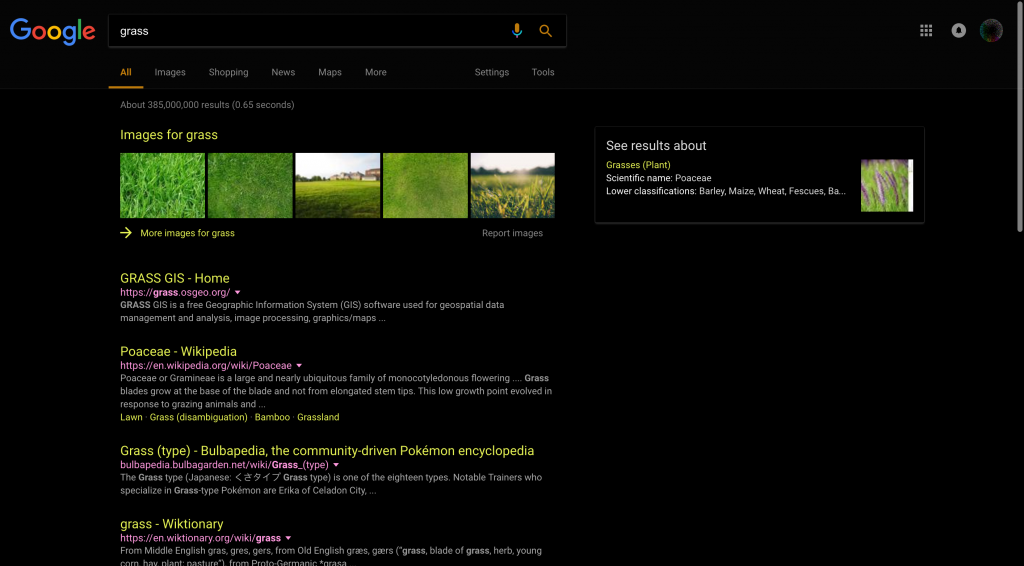Image resolution: width=1024 pixels, height=566 pixels.
Task: Switch to the Images tab
Action: point(170,72)
